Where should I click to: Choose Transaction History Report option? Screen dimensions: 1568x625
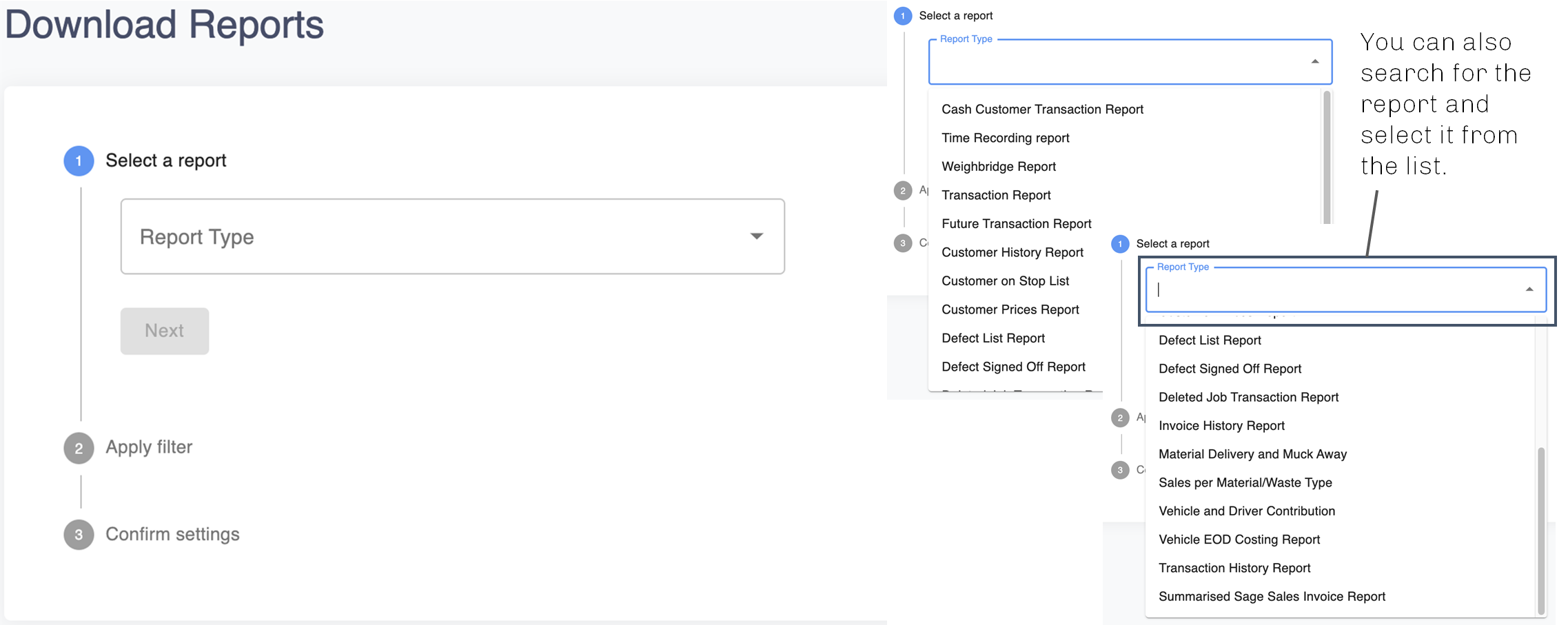pyautogui.click(x=1234, y=568)
